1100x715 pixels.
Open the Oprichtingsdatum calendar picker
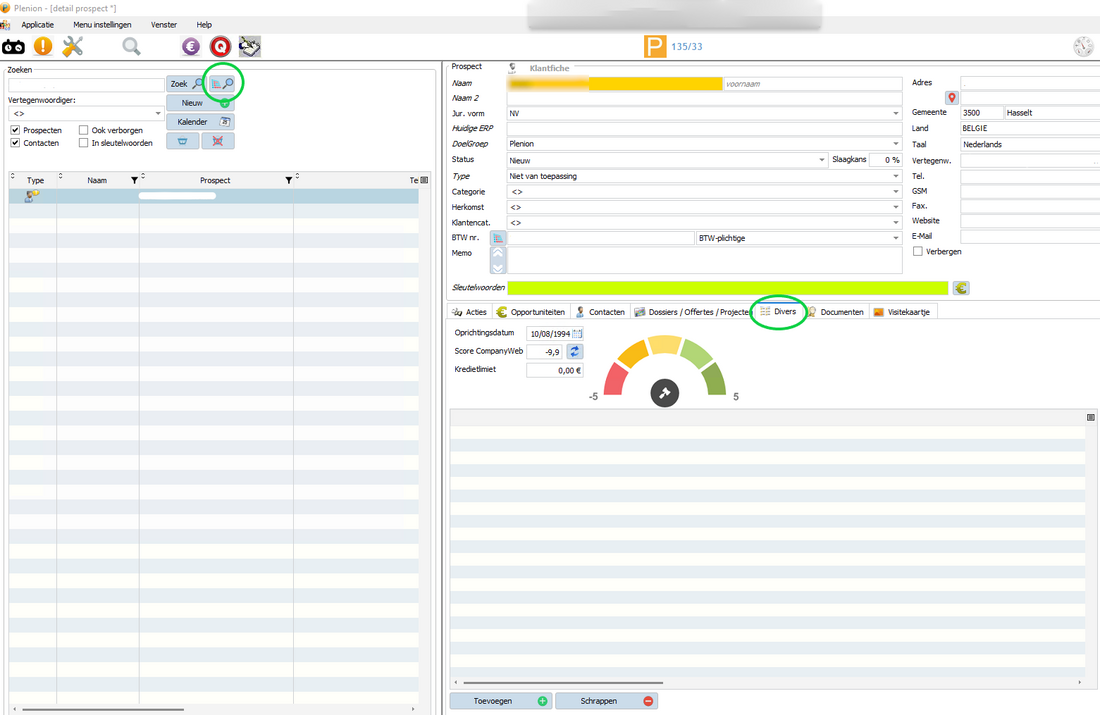pyautogui.click(x=577, y=333)
